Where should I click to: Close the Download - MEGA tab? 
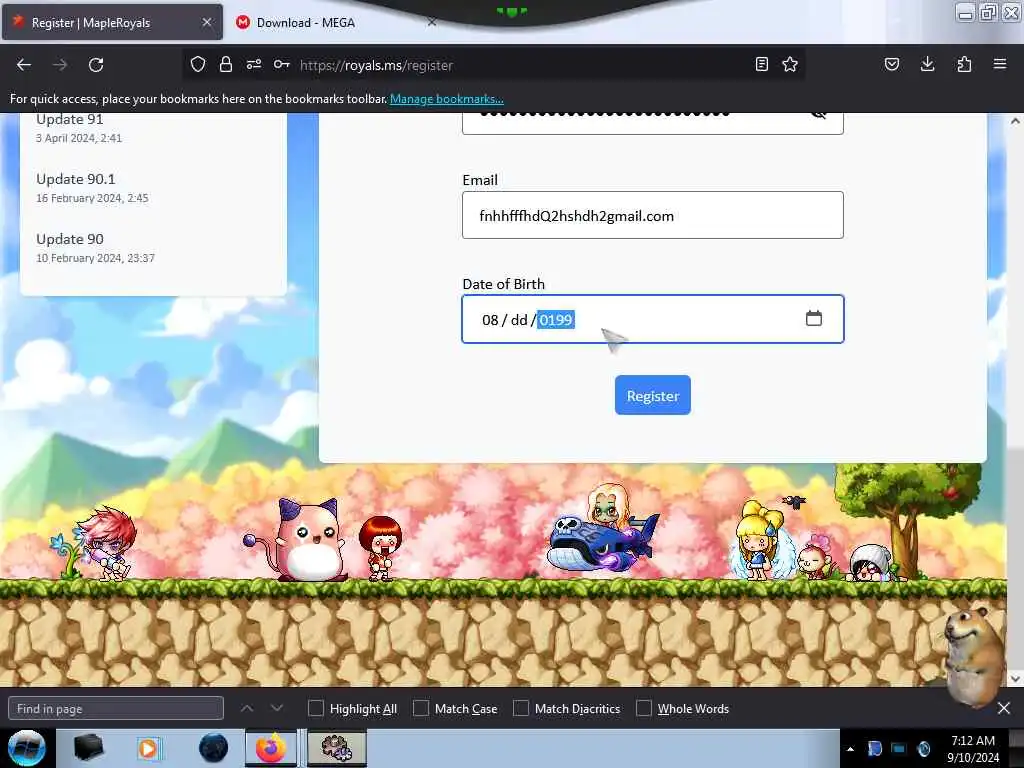coord(432,22)
